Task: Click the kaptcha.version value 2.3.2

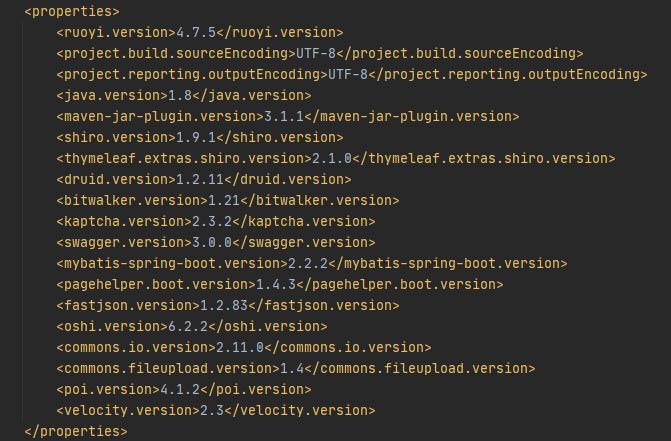Action: pos(212,221)
